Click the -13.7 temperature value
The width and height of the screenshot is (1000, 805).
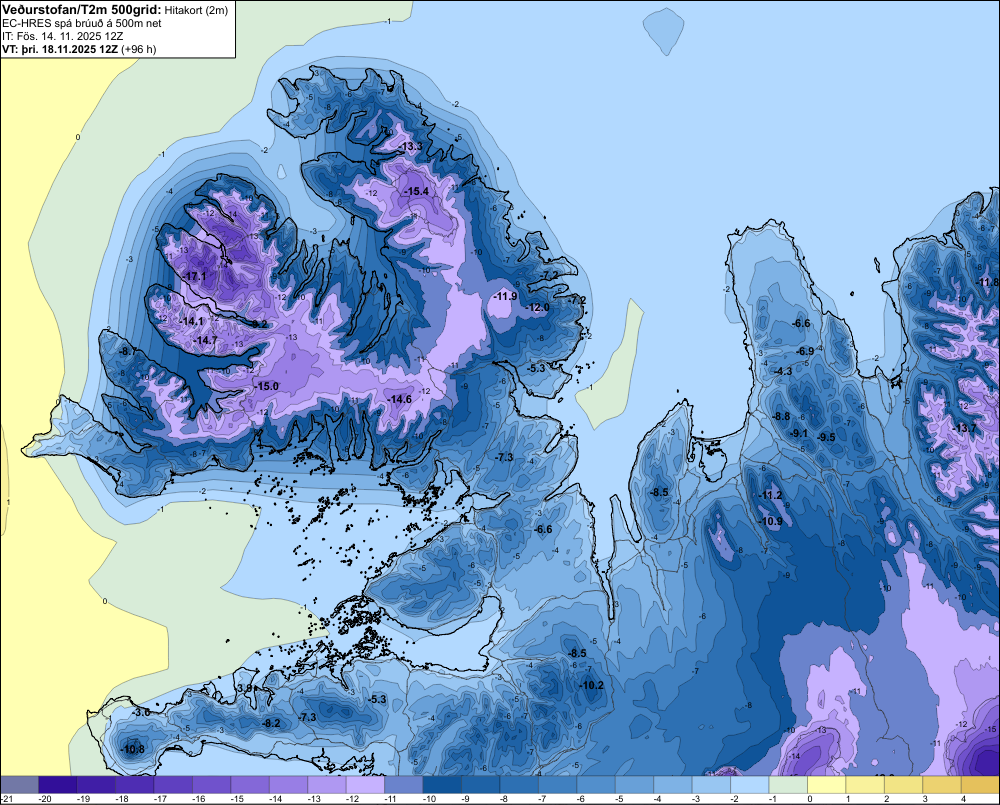pyautogui.click(x=964, y=429)
